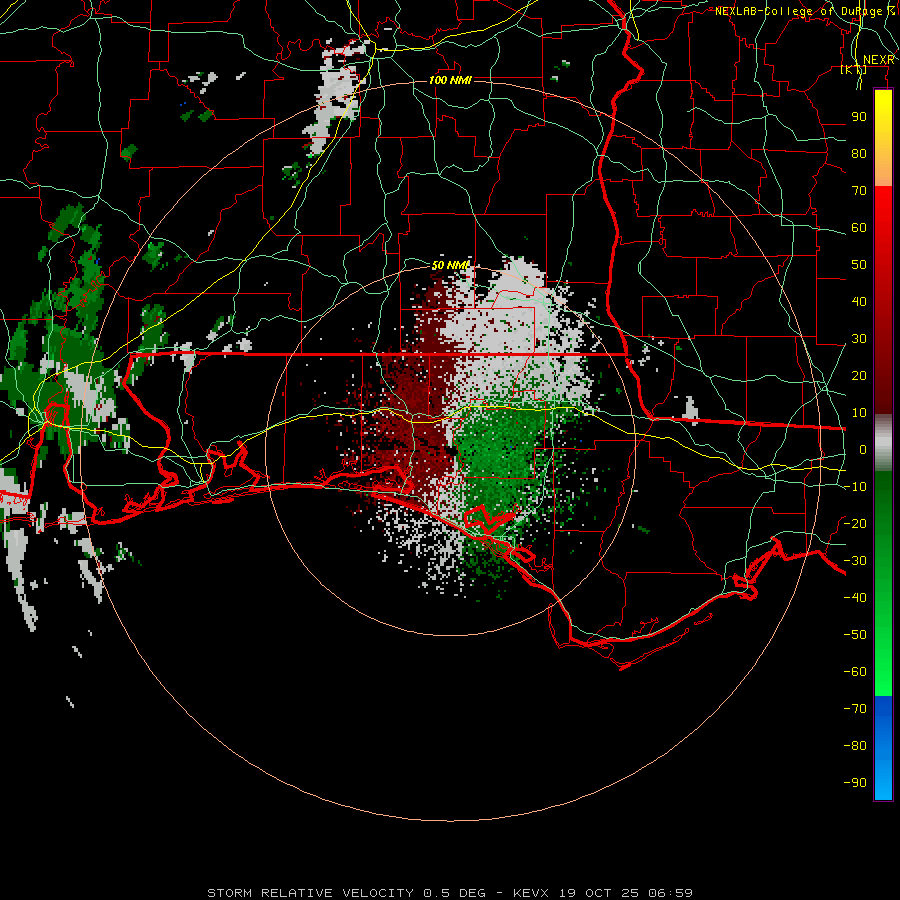Click the yellow top segment of the velocity color bar
The image size is (900, 900).
point(883,138)
